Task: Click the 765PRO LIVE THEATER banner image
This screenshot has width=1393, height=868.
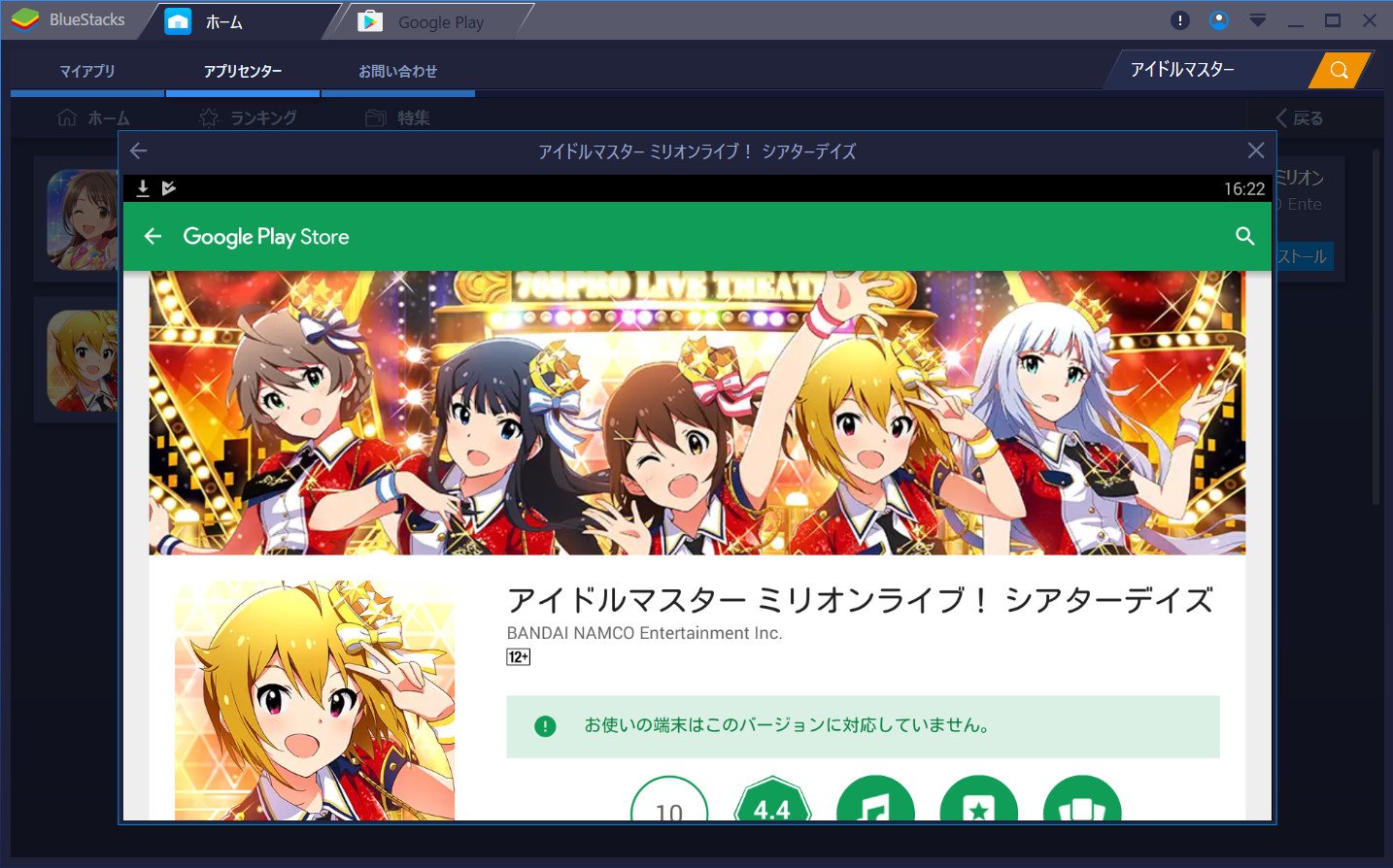Action: tap(696, 413)
